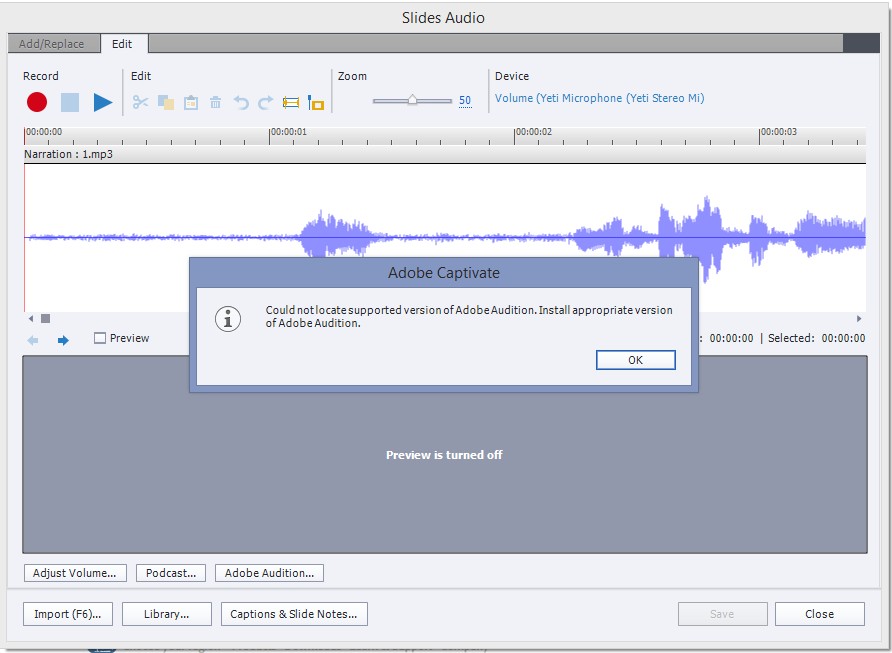This screenshot has width=892, height=653.
Task: Delete selected audio with the trash icon
Action: pyautogui.click(x=216, y=102)
